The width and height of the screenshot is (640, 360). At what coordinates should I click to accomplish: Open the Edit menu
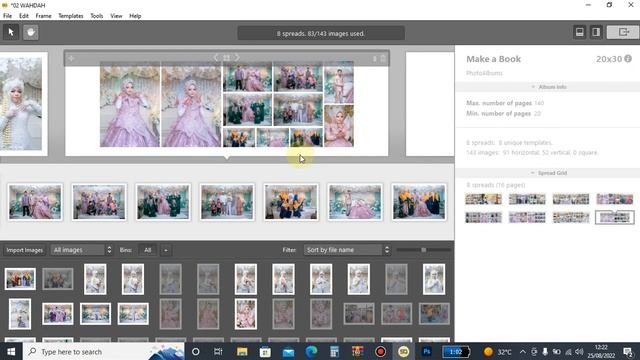point(24,16)
